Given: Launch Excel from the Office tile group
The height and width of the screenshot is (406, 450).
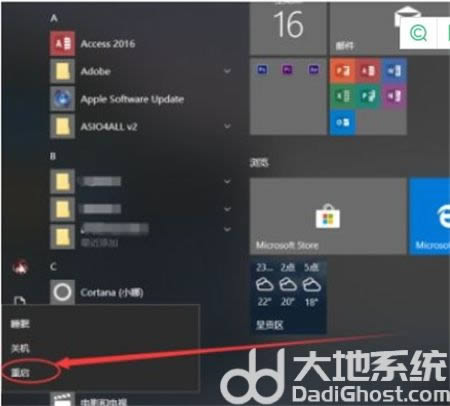Looking at the screenshot, I should [x=342, y=96].
